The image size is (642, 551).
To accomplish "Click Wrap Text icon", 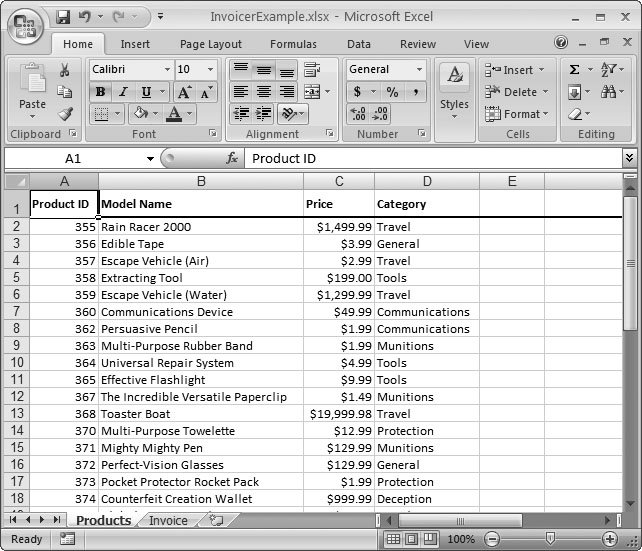I will pos(312,70).
